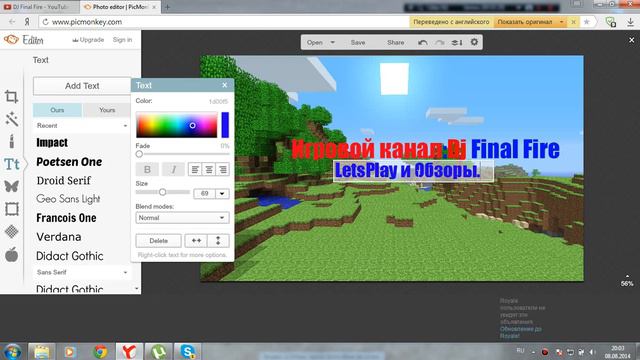This screenshot has width=640, height=360.
Task: Toggle bold formatting
Action: (x=147, y=169)
